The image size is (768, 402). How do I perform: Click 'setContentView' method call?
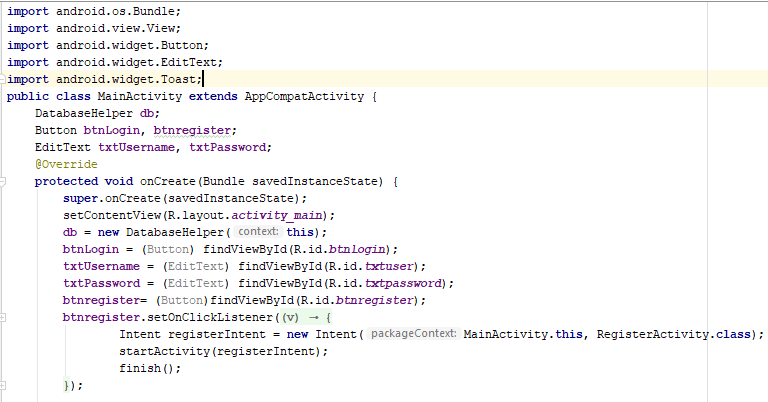(x=112, y=215)
